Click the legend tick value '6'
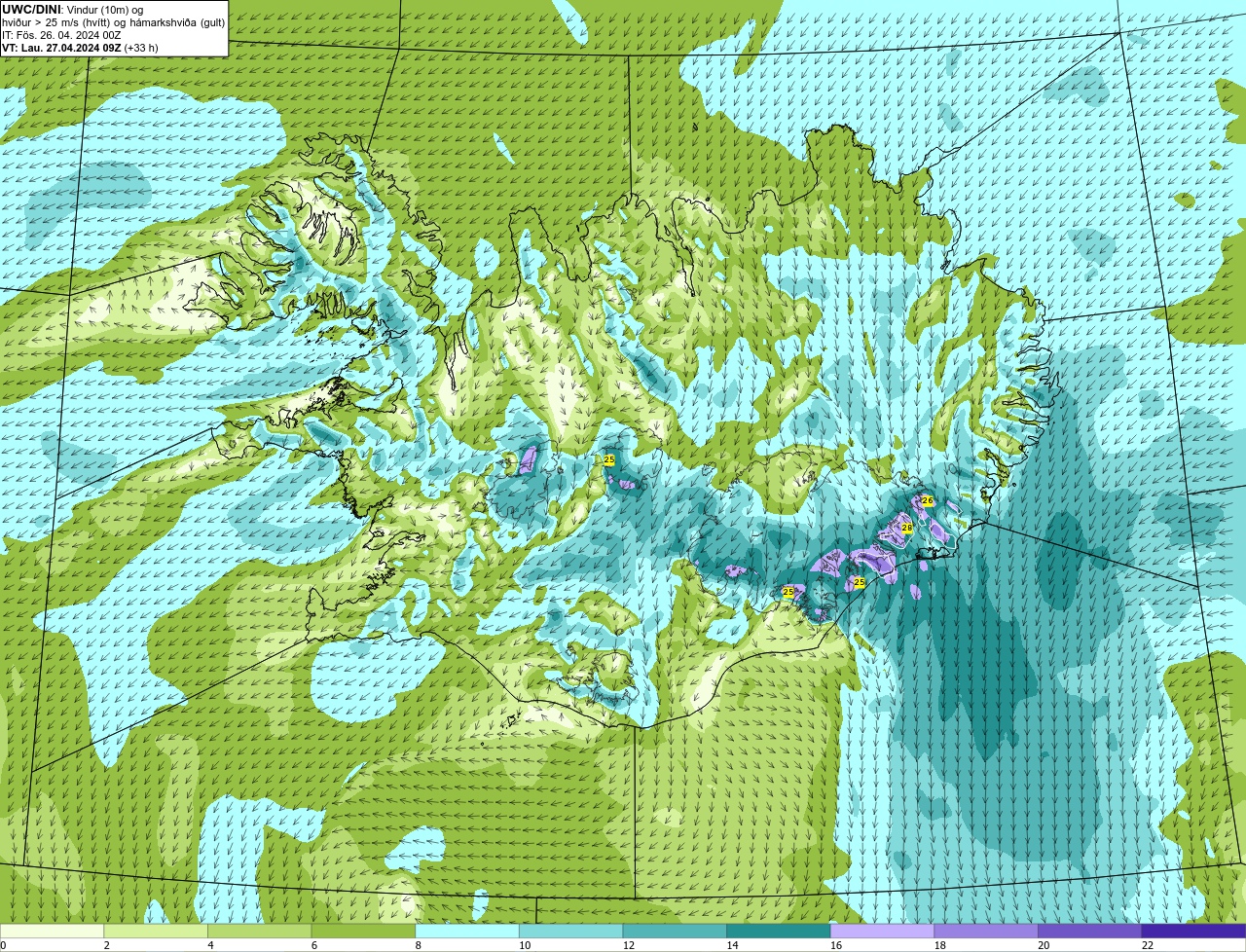The image size is (1246, 952). [313, 945]
